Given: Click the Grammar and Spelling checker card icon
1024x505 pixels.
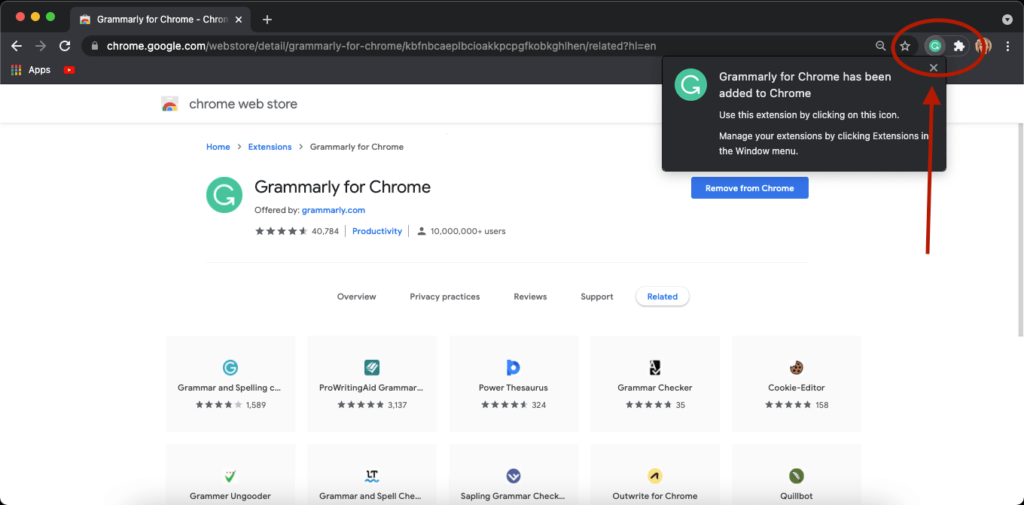Looking at the screenshot, I should [230, 367].
